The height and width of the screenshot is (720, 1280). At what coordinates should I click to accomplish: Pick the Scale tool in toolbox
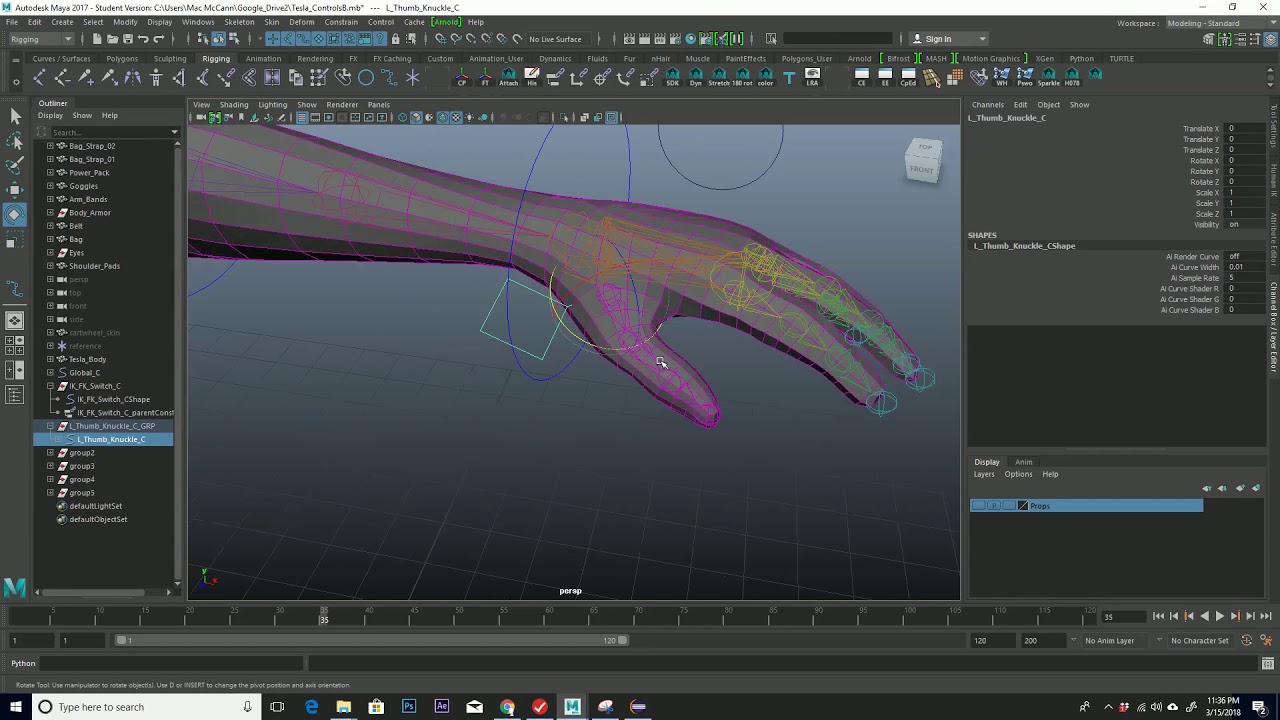point(14,241)
